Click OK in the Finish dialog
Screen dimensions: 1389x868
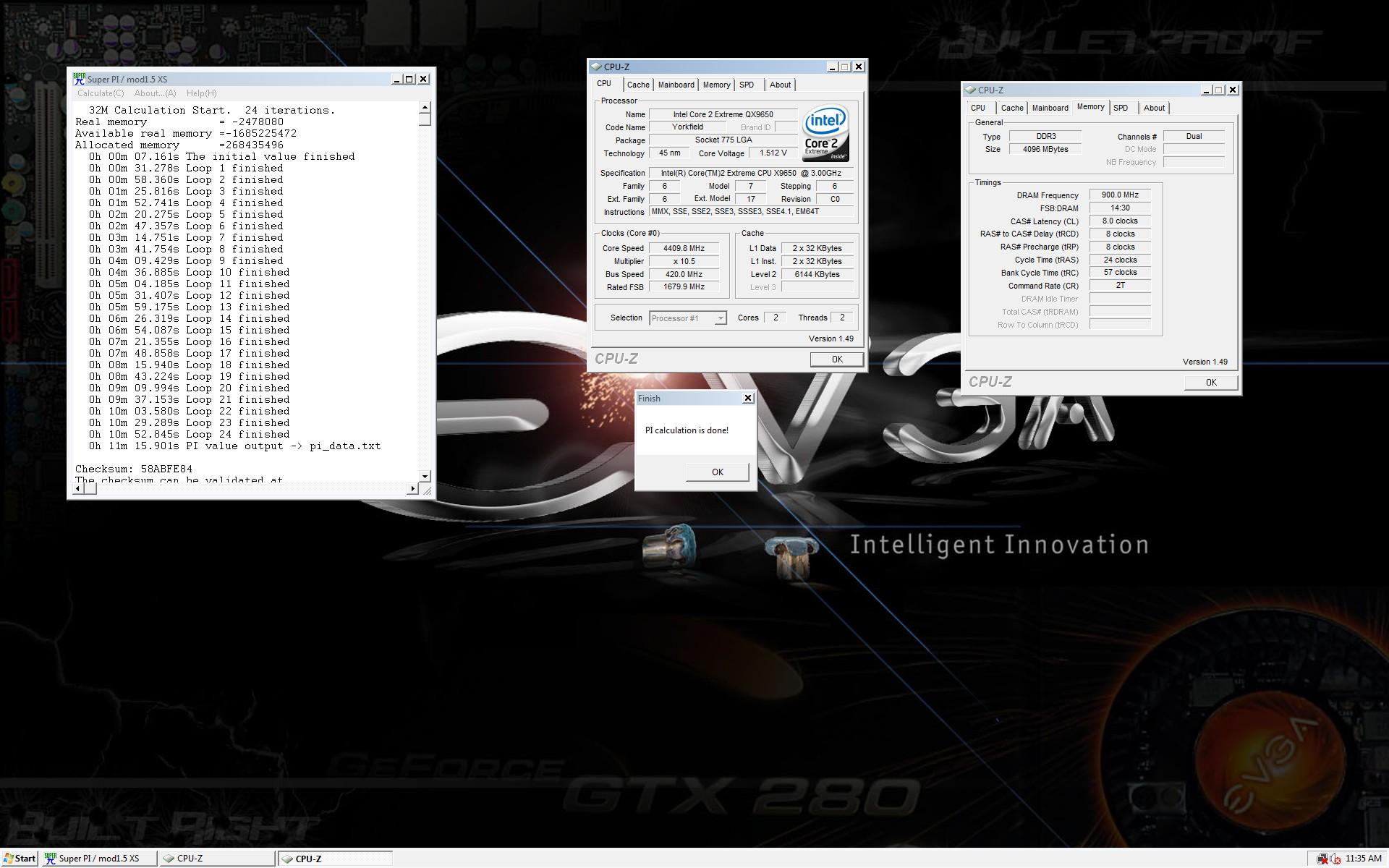[x=717, y=472]
